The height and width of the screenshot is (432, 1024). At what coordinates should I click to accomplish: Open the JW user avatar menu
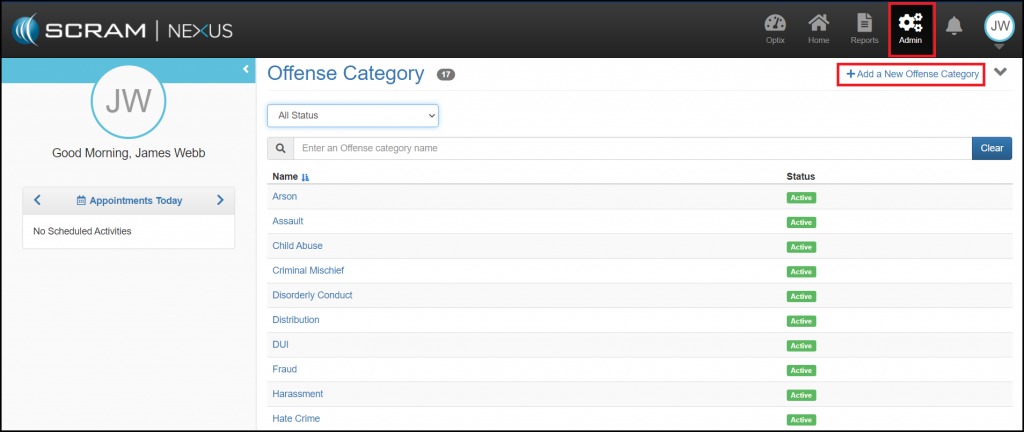999,26
